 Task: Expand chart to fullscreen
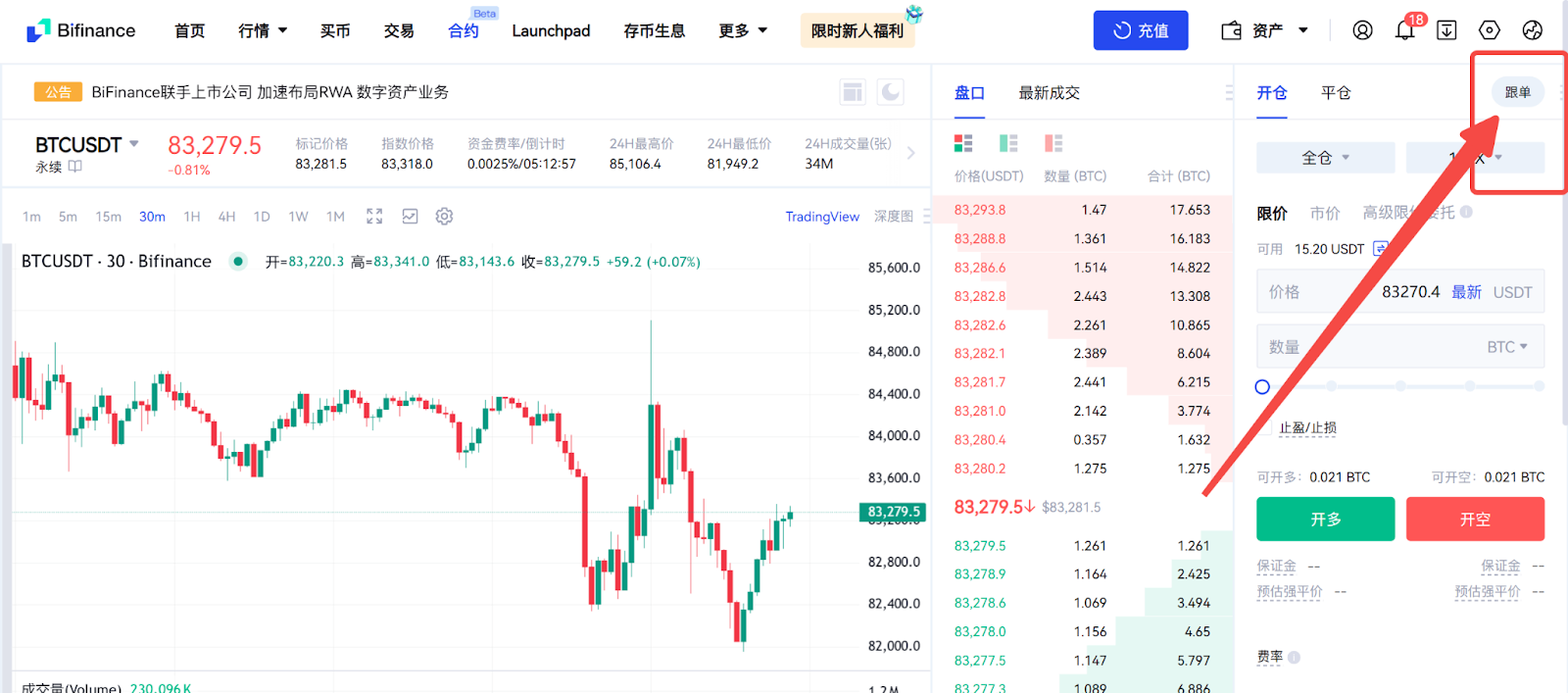(374, 217)
